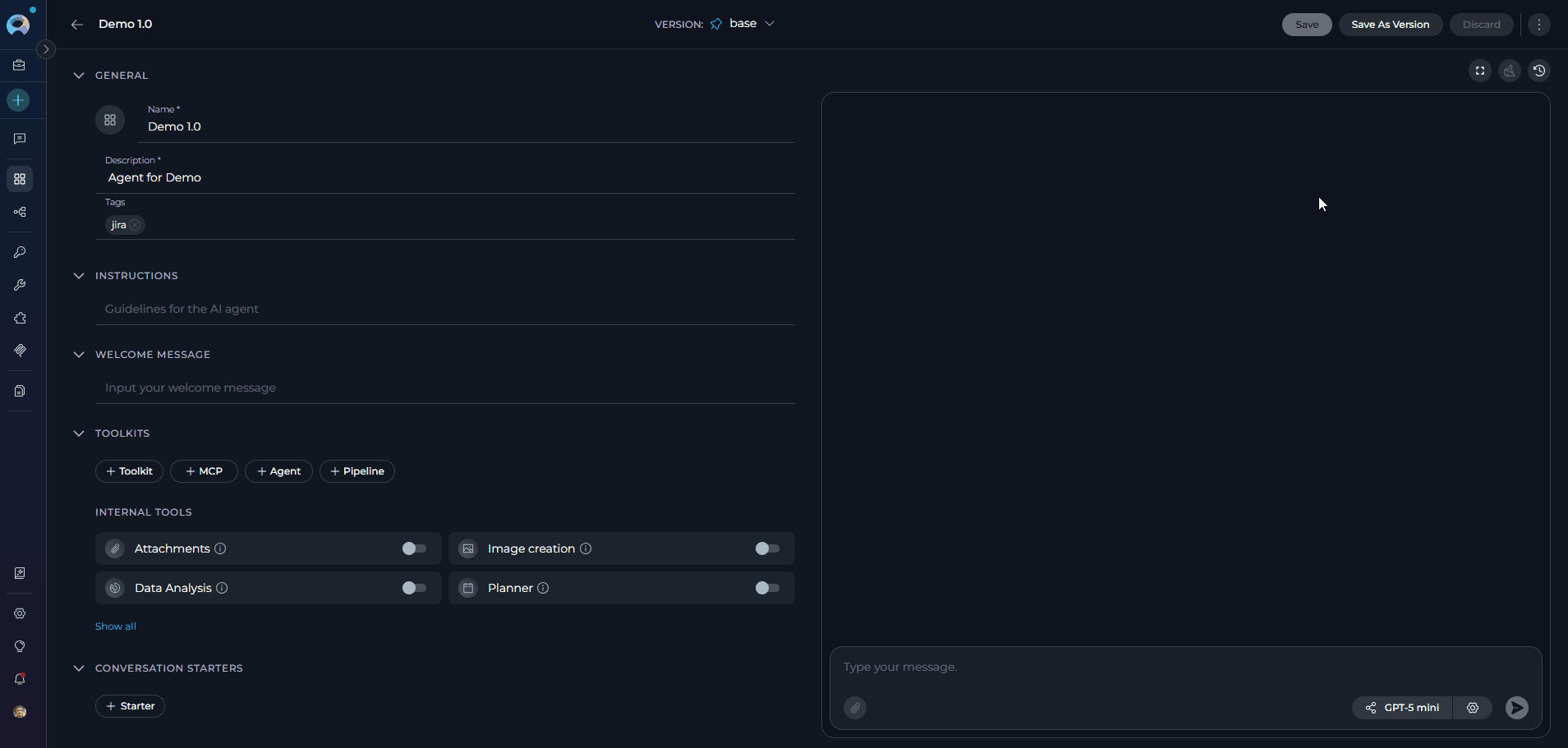Click the + Toolkit button
The image size is (1568, 748).
pyautogui.click(x=129, y=471)
